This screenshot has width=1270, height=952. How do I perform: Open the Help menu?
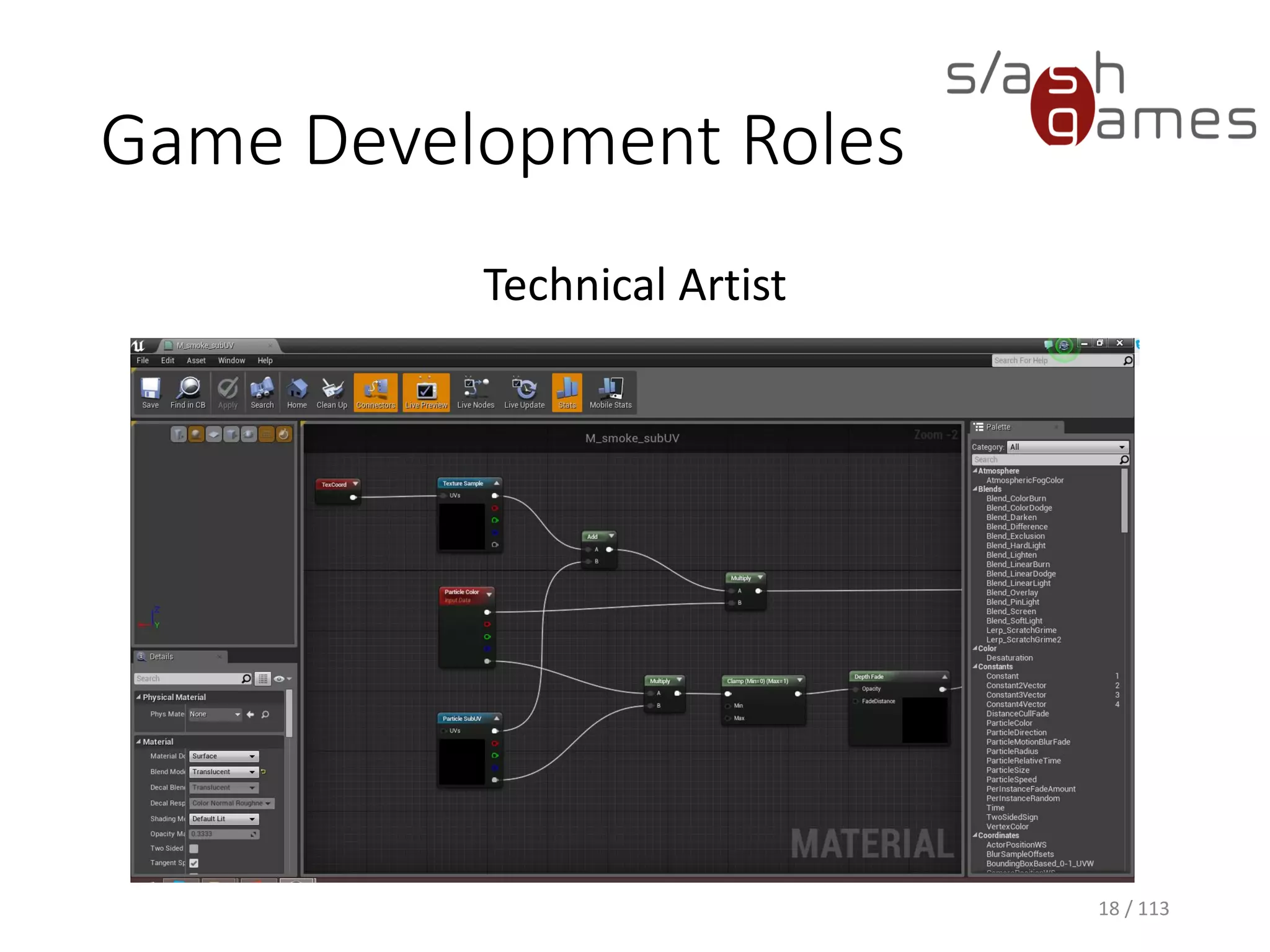click(265, 361)
